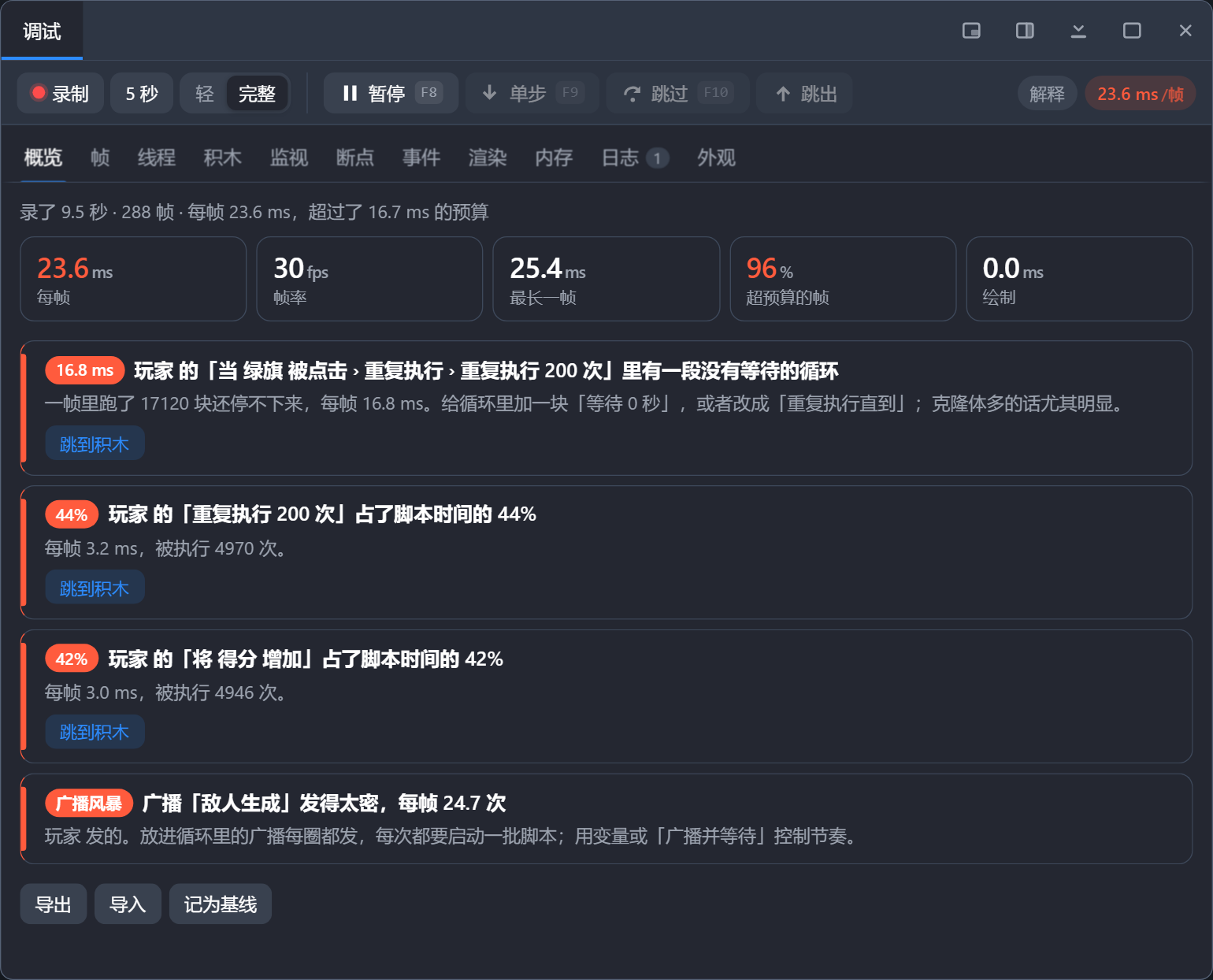Click the 每帧 23.6 ms stat card
The width and height of the screenshot is (1213, 980).
pyautogui.click(x=133, y=279)
